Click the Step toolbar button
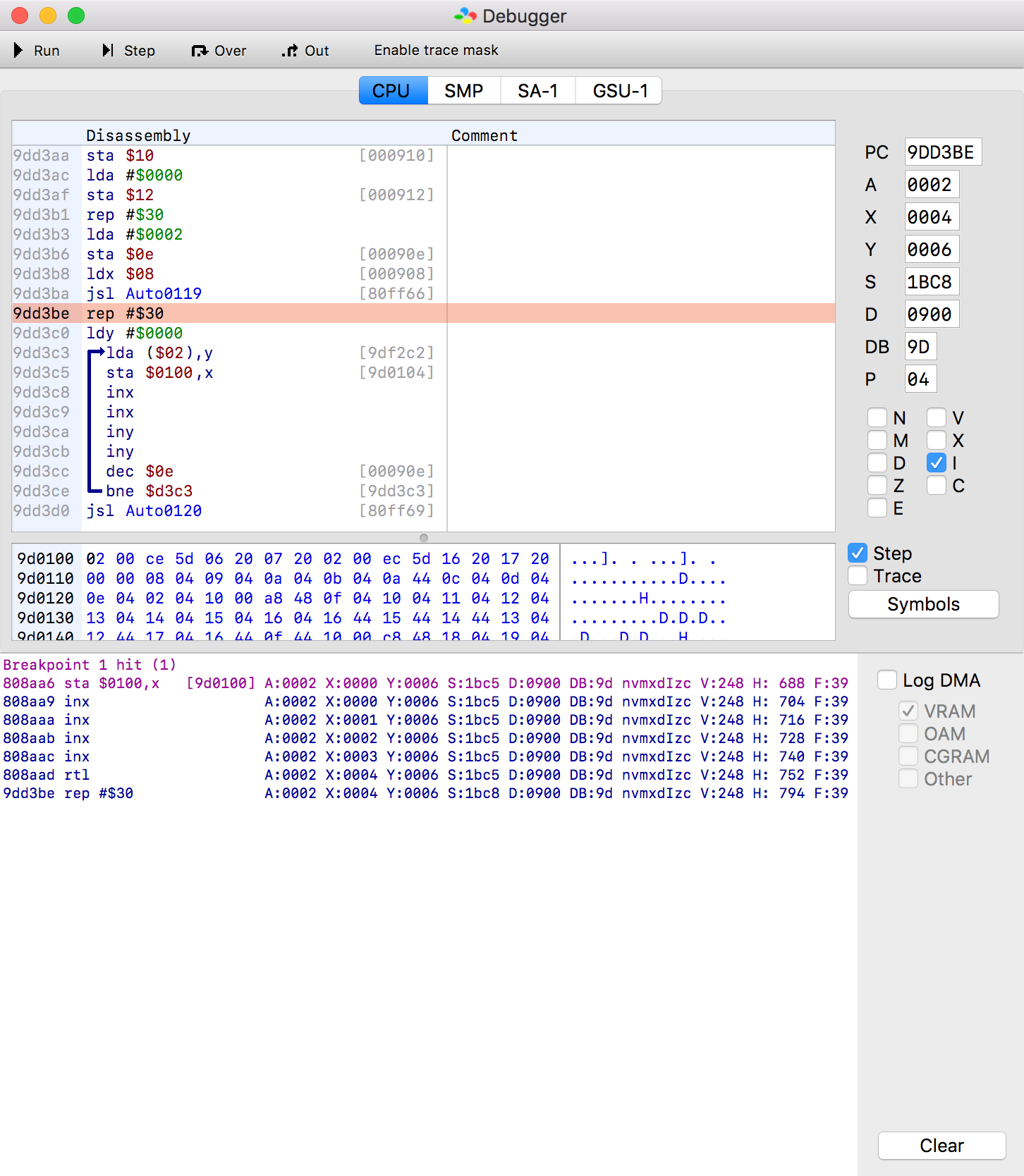 pos(128,51)
